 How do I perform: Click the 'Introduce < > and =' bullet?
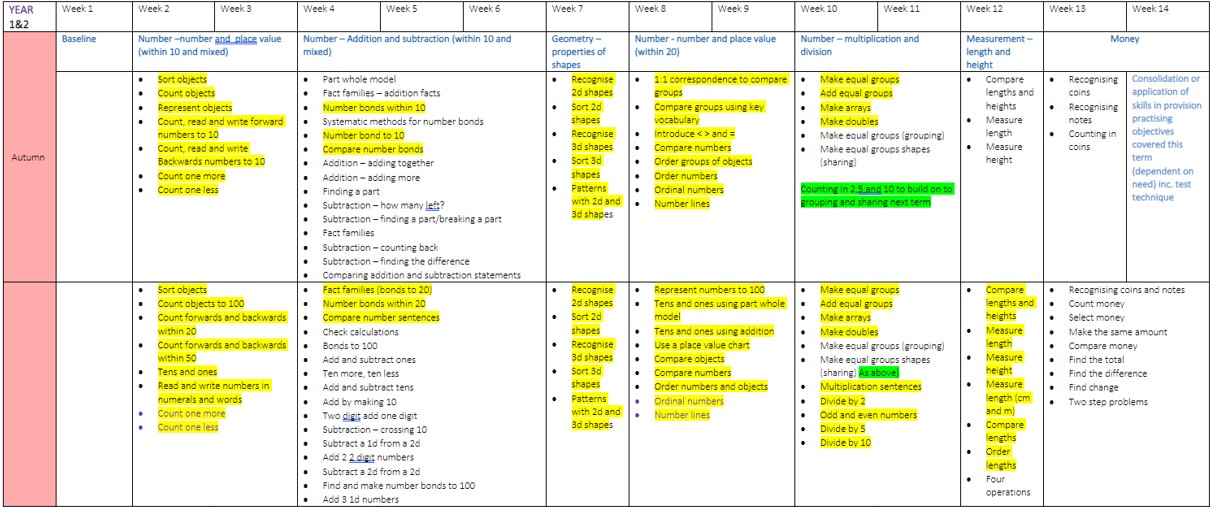pyautogui.click(x=695, y=133)
